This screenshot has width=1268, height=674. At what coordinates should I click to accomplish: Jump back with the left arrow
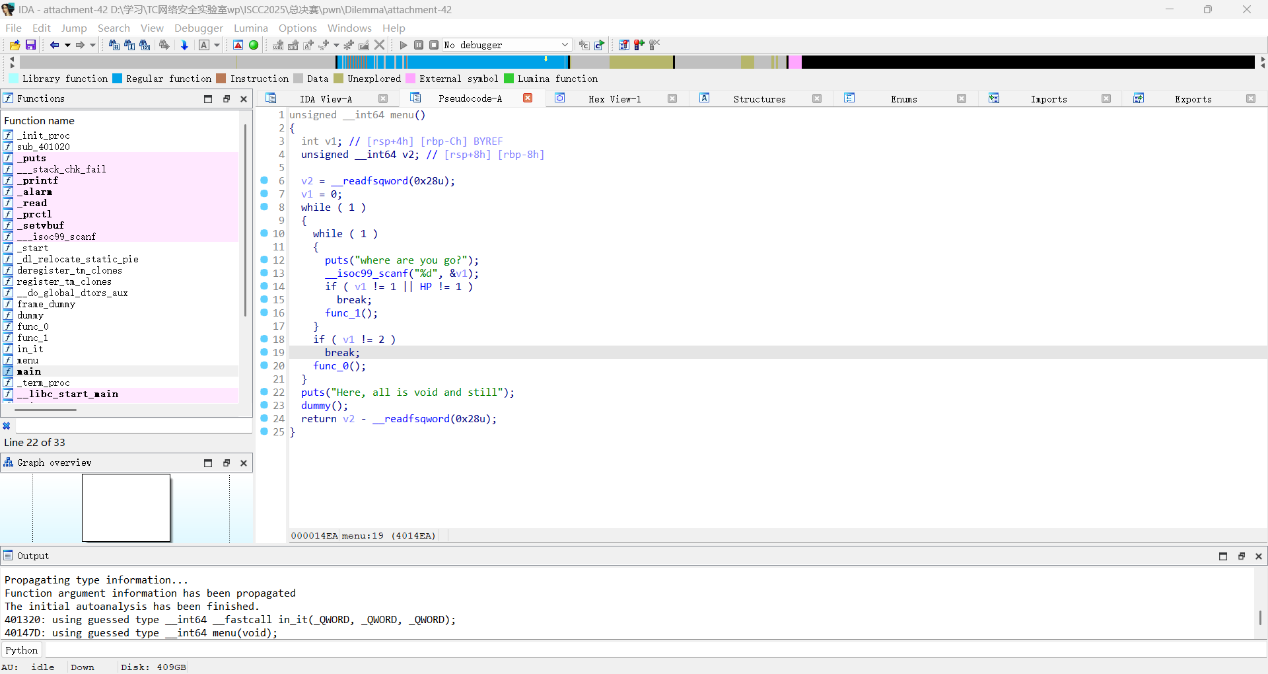(55, 45)
